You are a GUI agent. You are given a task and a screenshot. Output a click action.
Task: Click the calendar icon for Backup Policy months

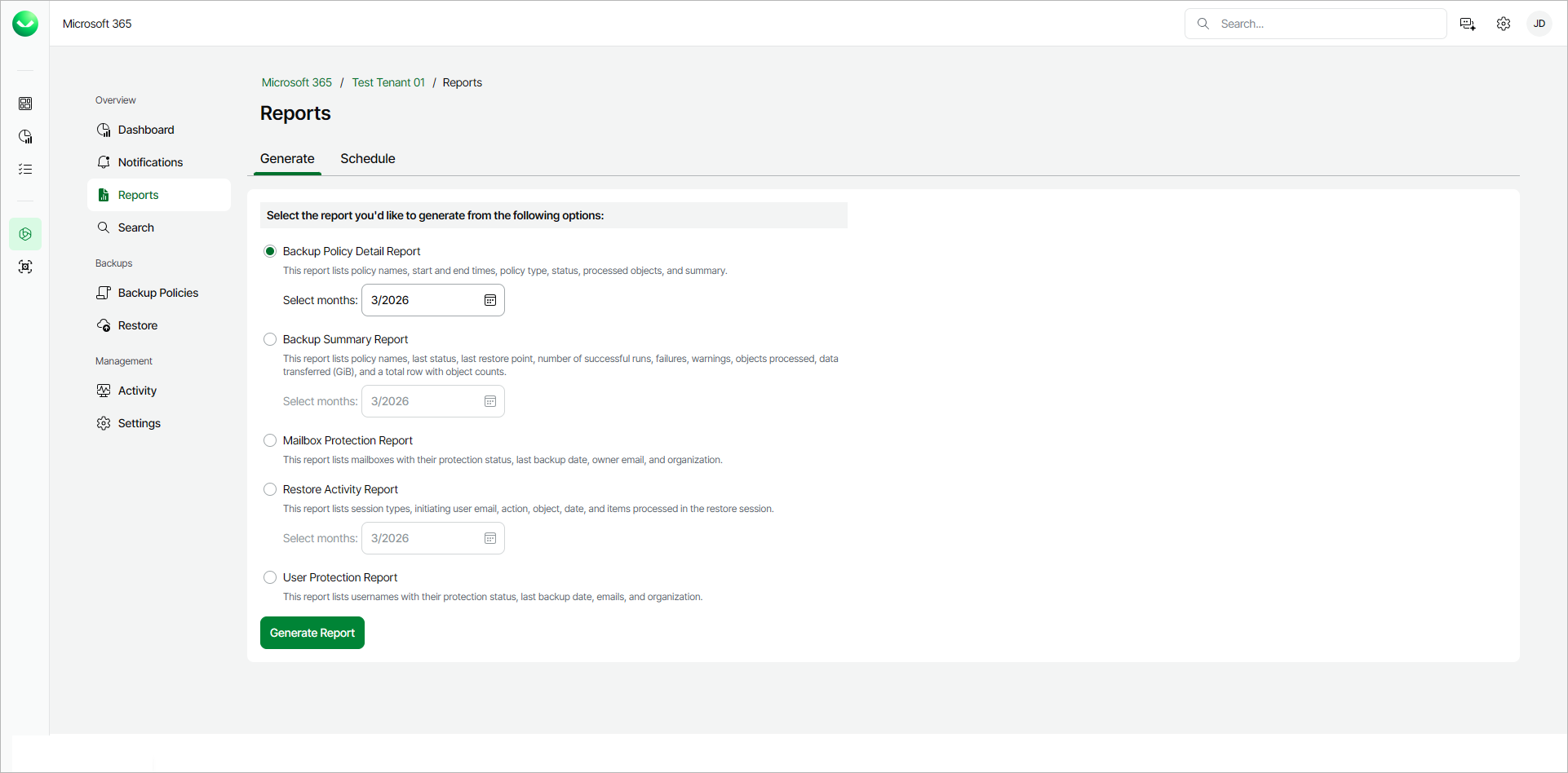tap(490, 300)
